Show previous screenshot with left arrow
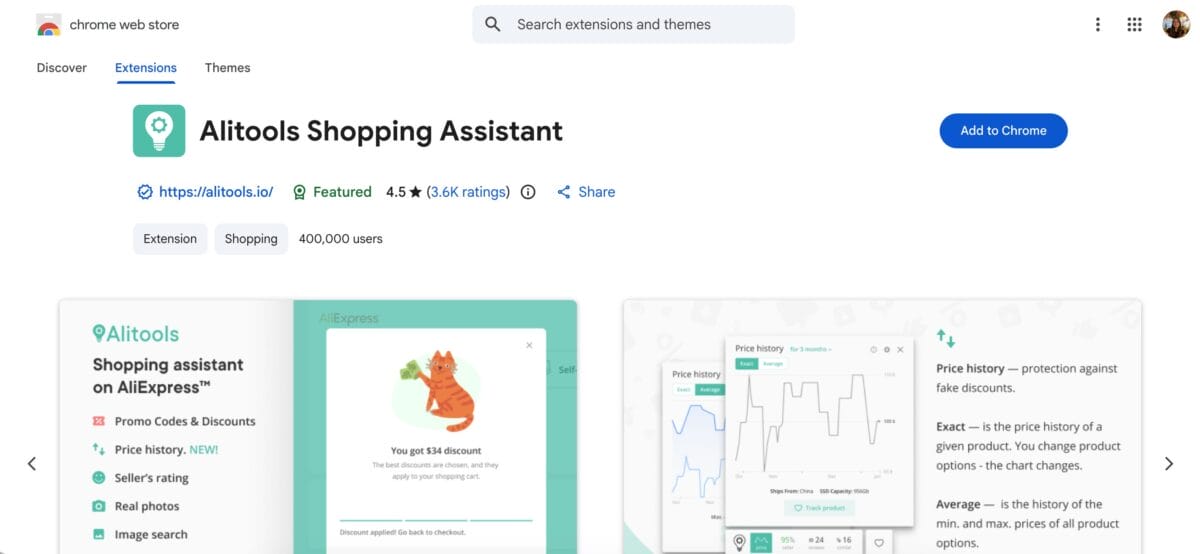This screenshot has height=554, width=1200. click(32, 464)
